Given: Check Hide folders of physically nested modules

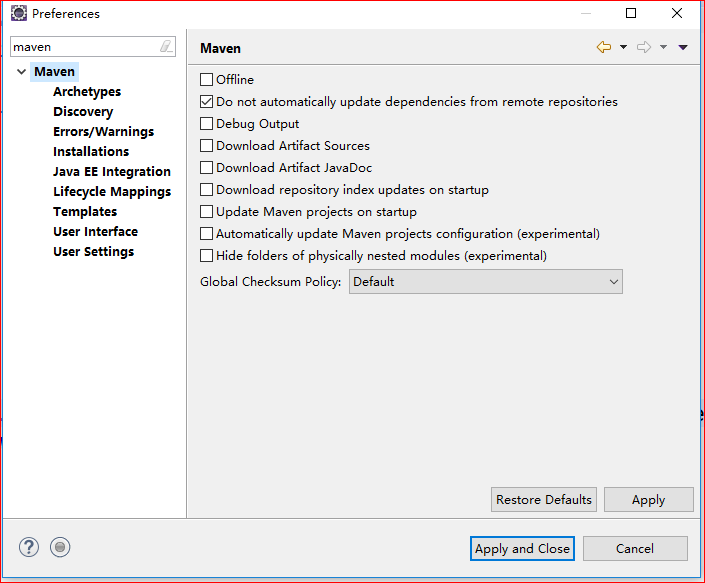Looking at the screenshot, I should click(206, 256).
